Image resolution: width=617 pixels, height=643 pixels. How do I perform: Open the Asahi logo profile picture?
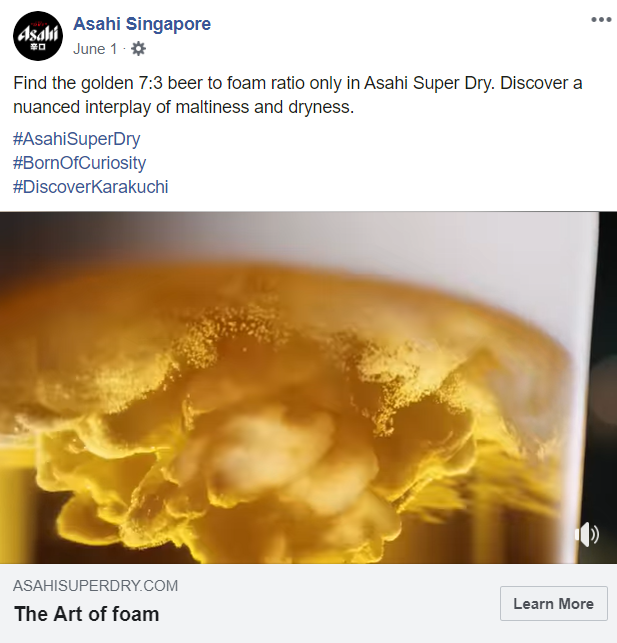[x=38, y=36]
